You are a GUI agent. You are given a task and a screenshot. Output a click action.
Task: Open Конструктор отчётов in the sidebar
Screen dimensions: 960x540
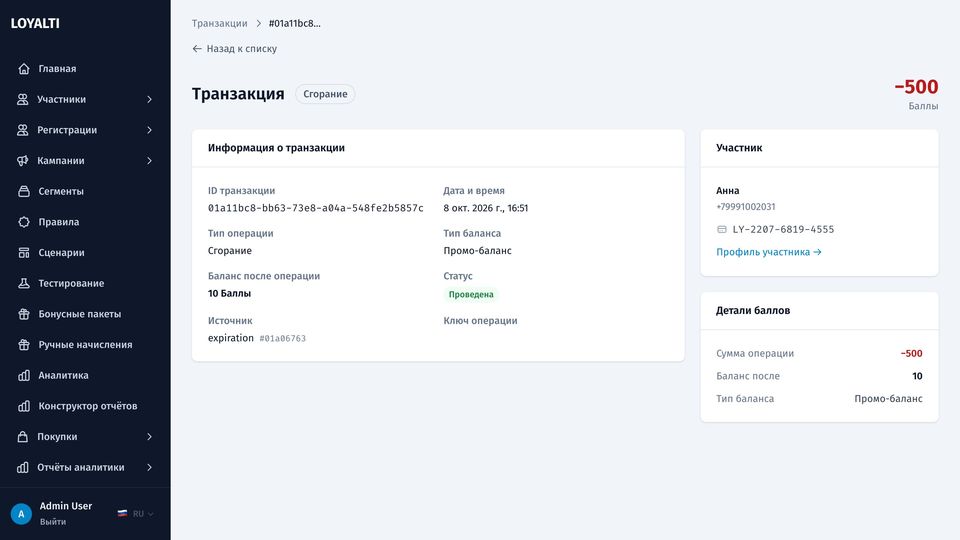85,406
